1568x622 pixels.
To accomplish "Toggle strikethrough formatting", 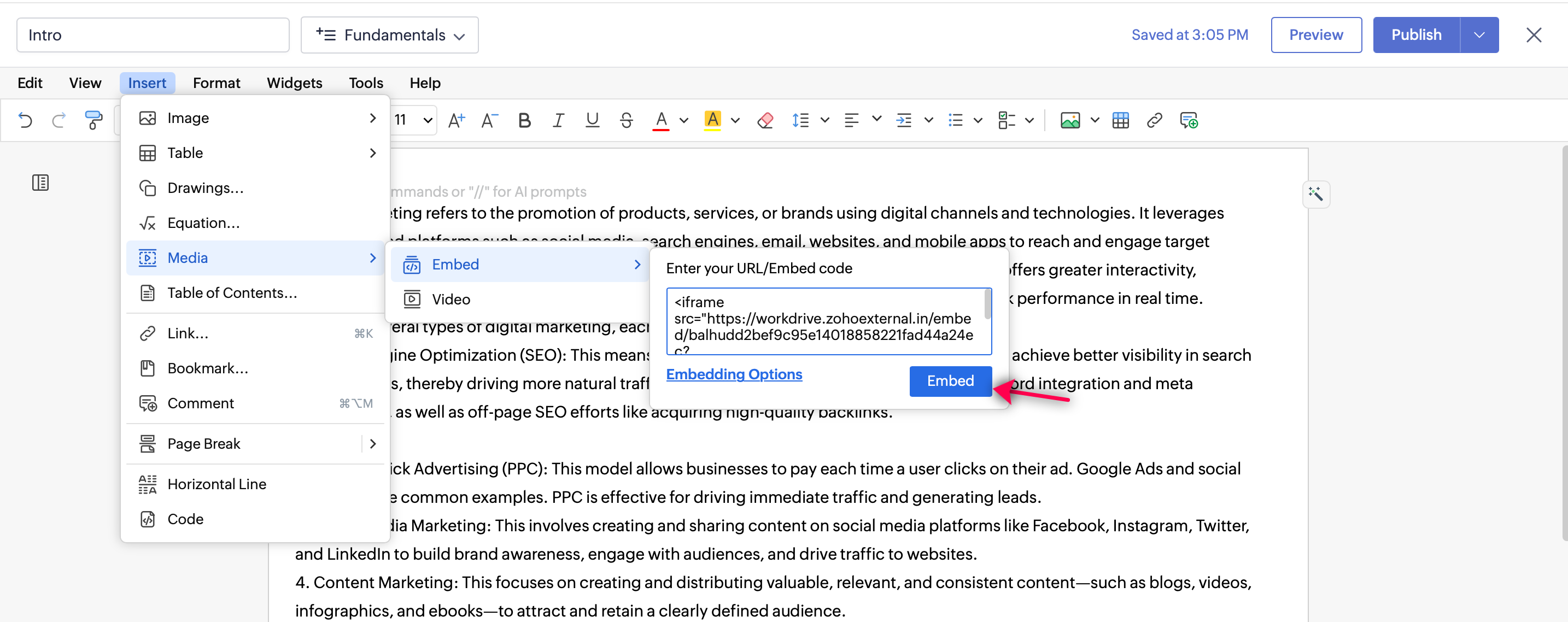I will pos(626,120).
